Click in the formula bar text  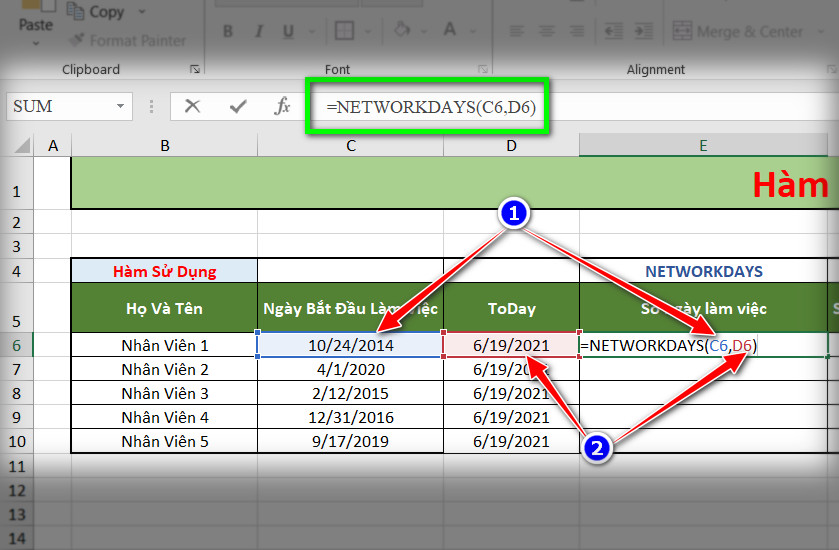pyautogui.click(x=431, y=107)
